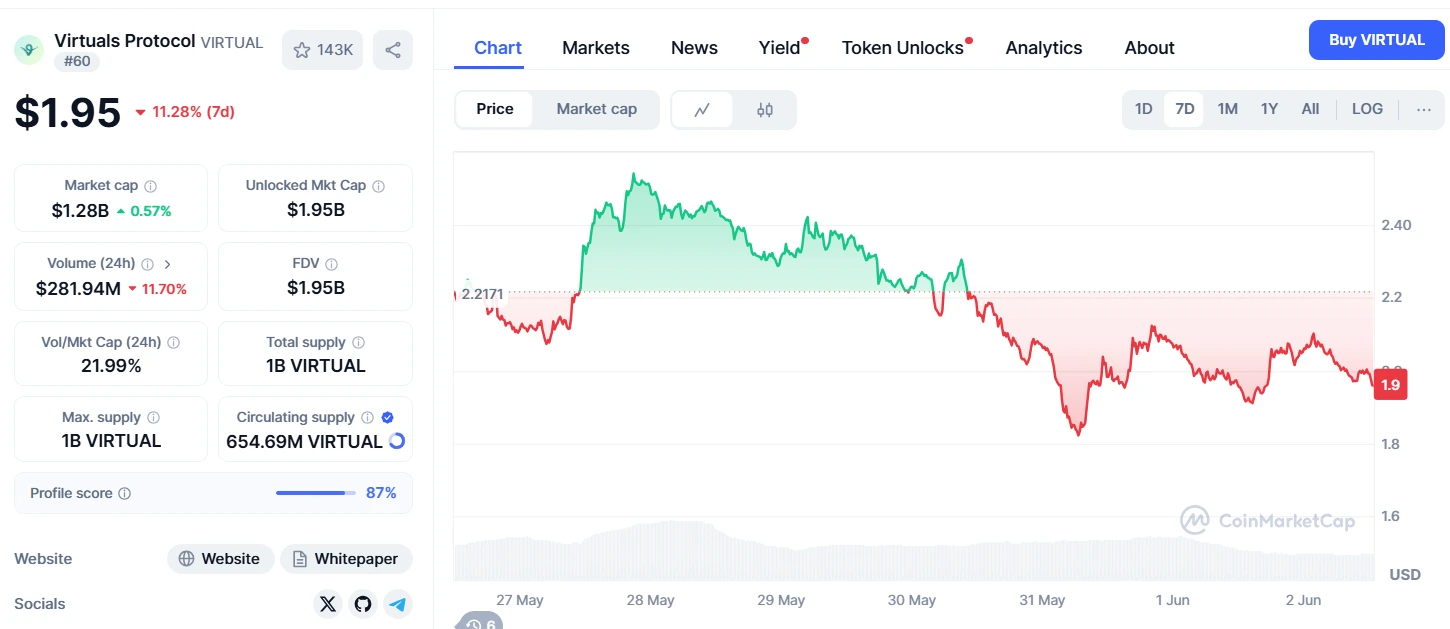Switch to candlestick chart view
The image size is (1450, 629).
coord(765,110)
